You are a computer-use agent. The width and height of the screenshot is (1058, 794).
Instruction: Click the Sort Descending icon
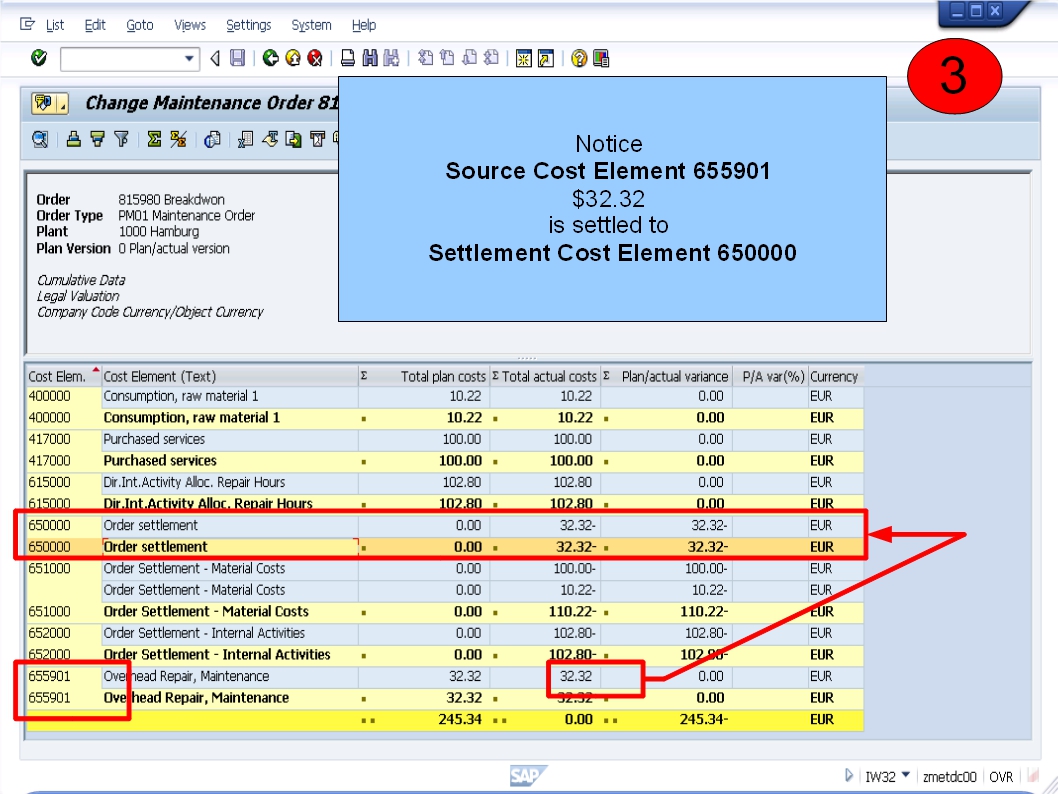(x=97, y=140)
